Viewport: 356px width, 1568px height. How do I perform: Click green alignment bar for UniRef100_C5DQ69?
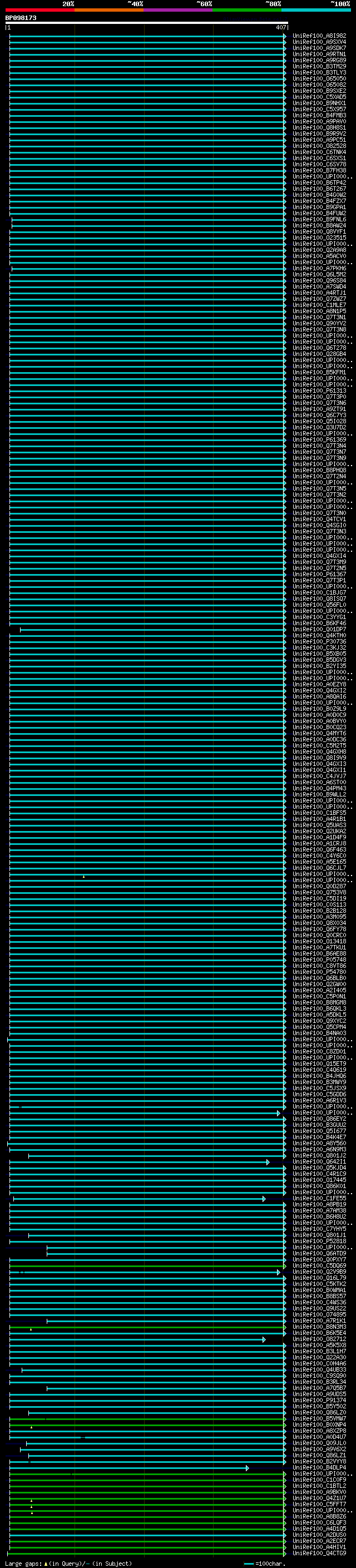click(x=148, y=1266)
